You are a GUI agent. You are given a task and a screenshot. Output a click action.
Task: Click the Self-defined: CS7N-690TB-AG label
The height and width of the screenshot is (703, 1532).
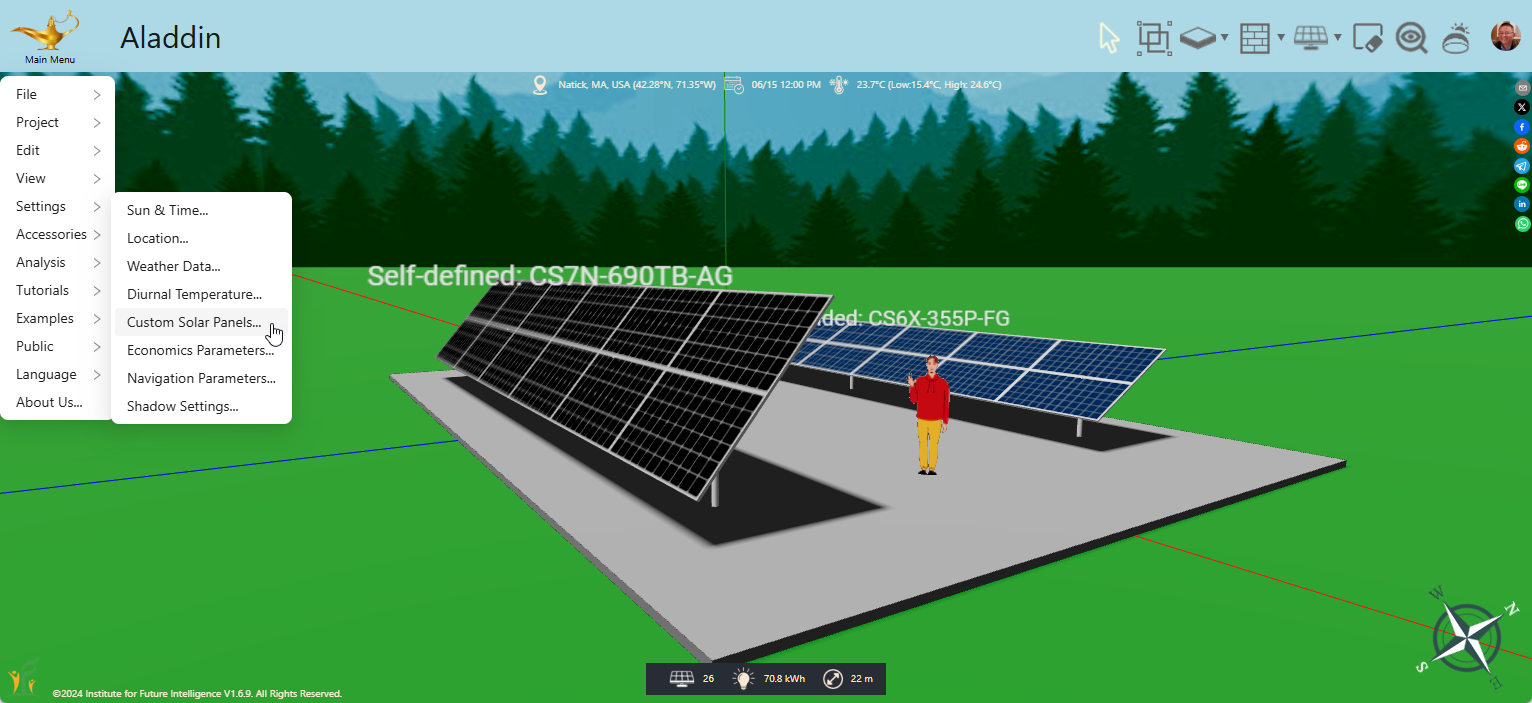550,276
